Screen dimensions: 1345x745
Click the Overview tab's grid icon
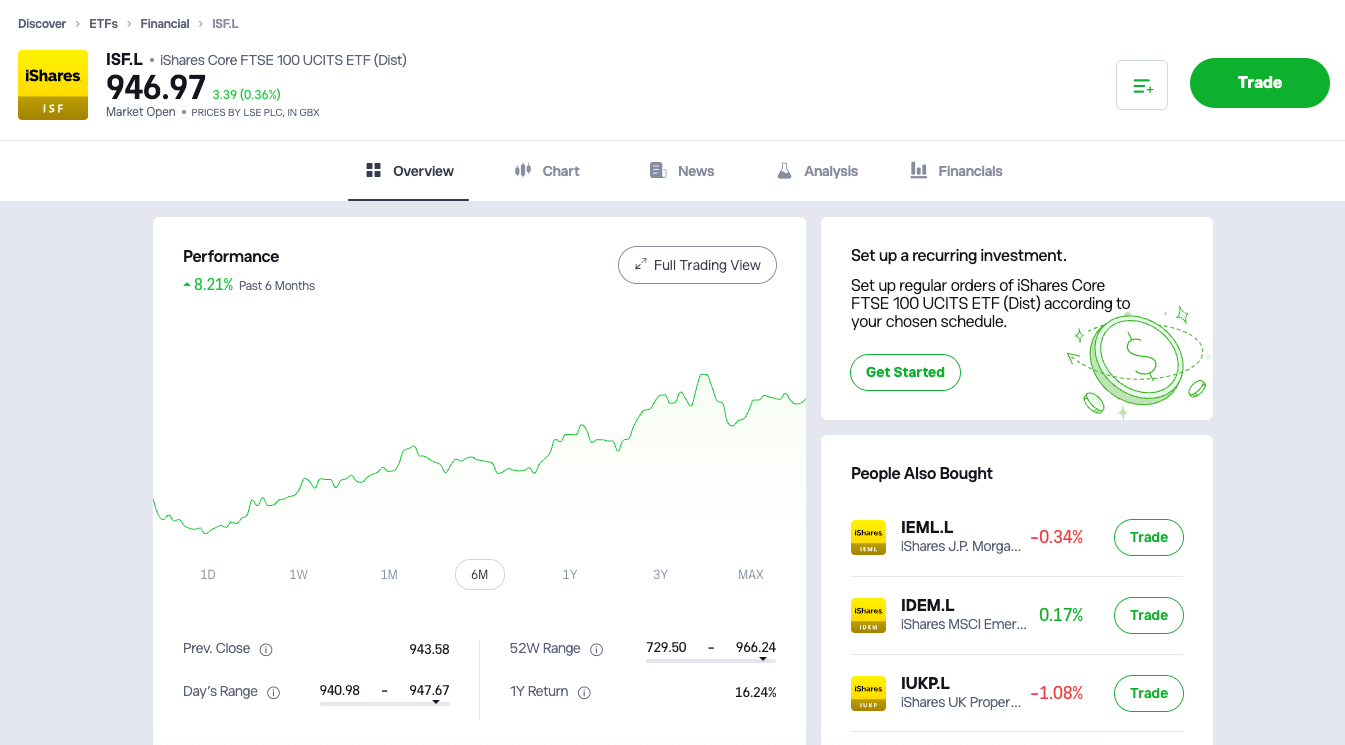coord(373,170)
